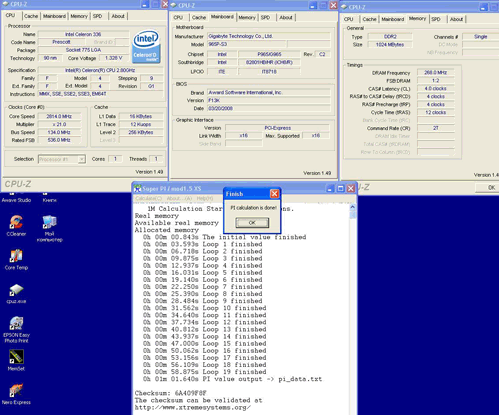Open Memory tab in left CPU-Z window

click(x=79, y=16)
